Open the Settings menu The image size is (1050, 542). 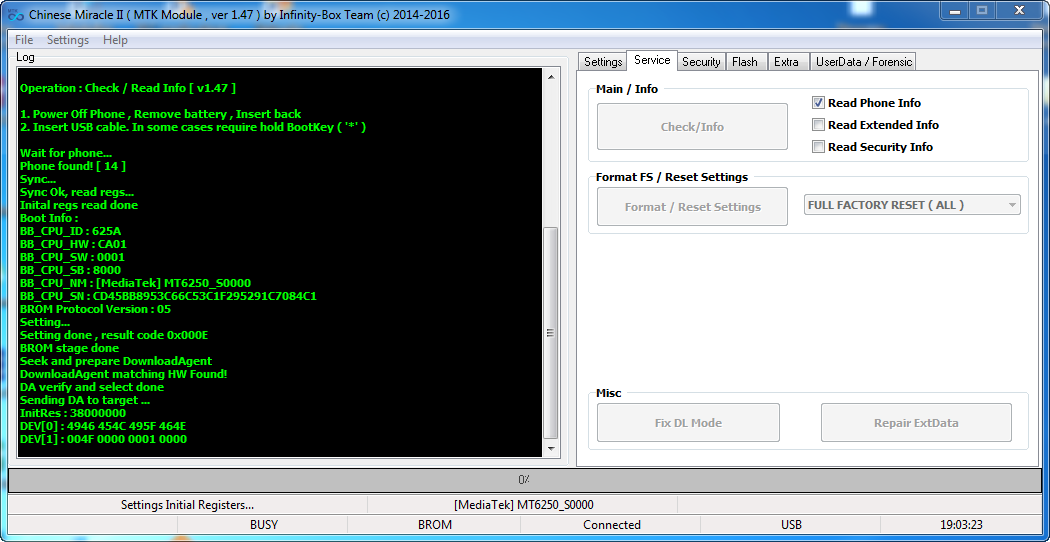[68, 40]
